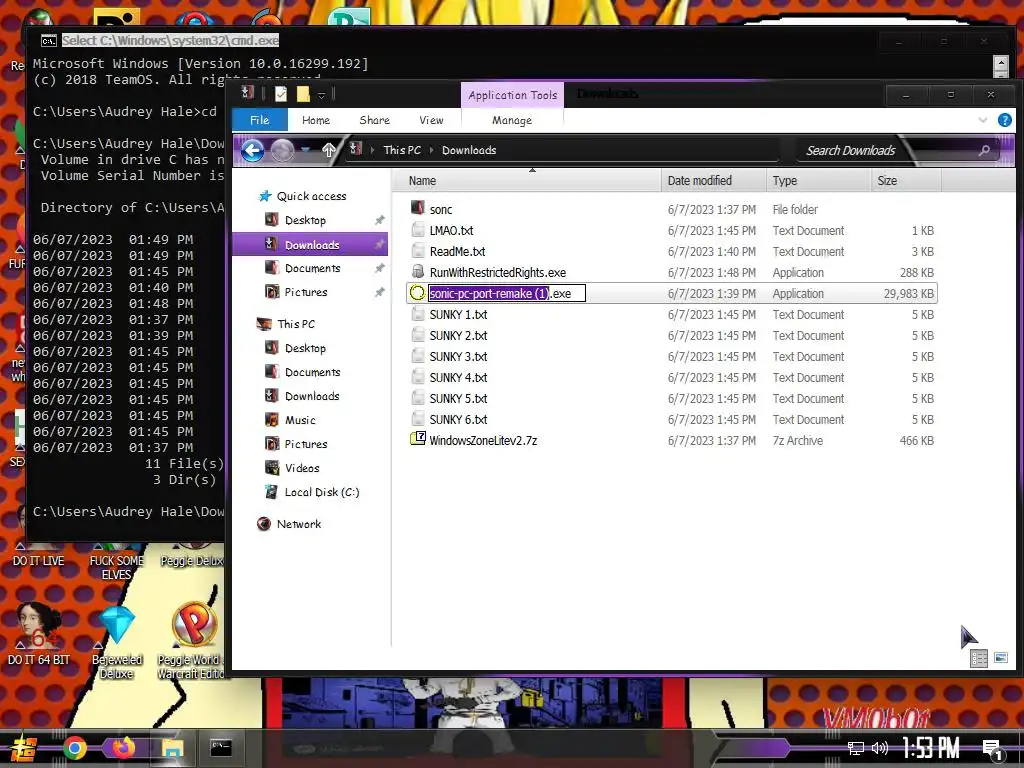Open Local Disk (C:) in navigation pane
The height and width of the screenshot is (768, 1024).
(x=321, y=492)
